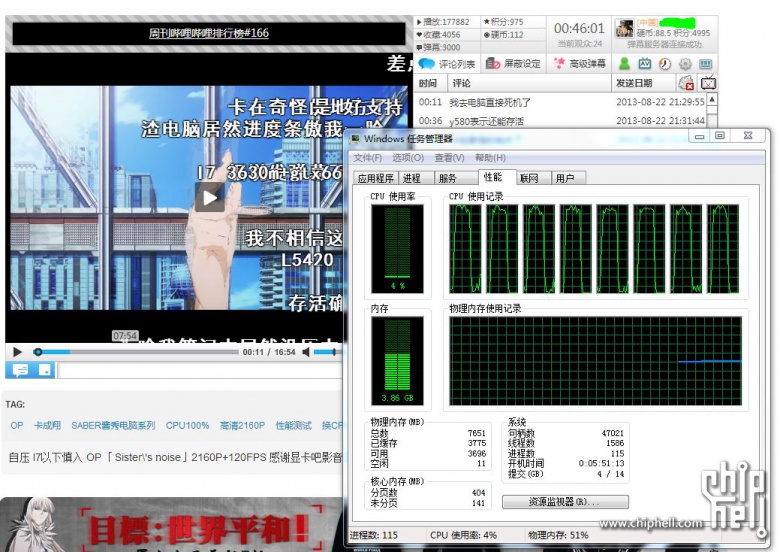Click the 硬币:112 coin stat

tap(503, 35)
